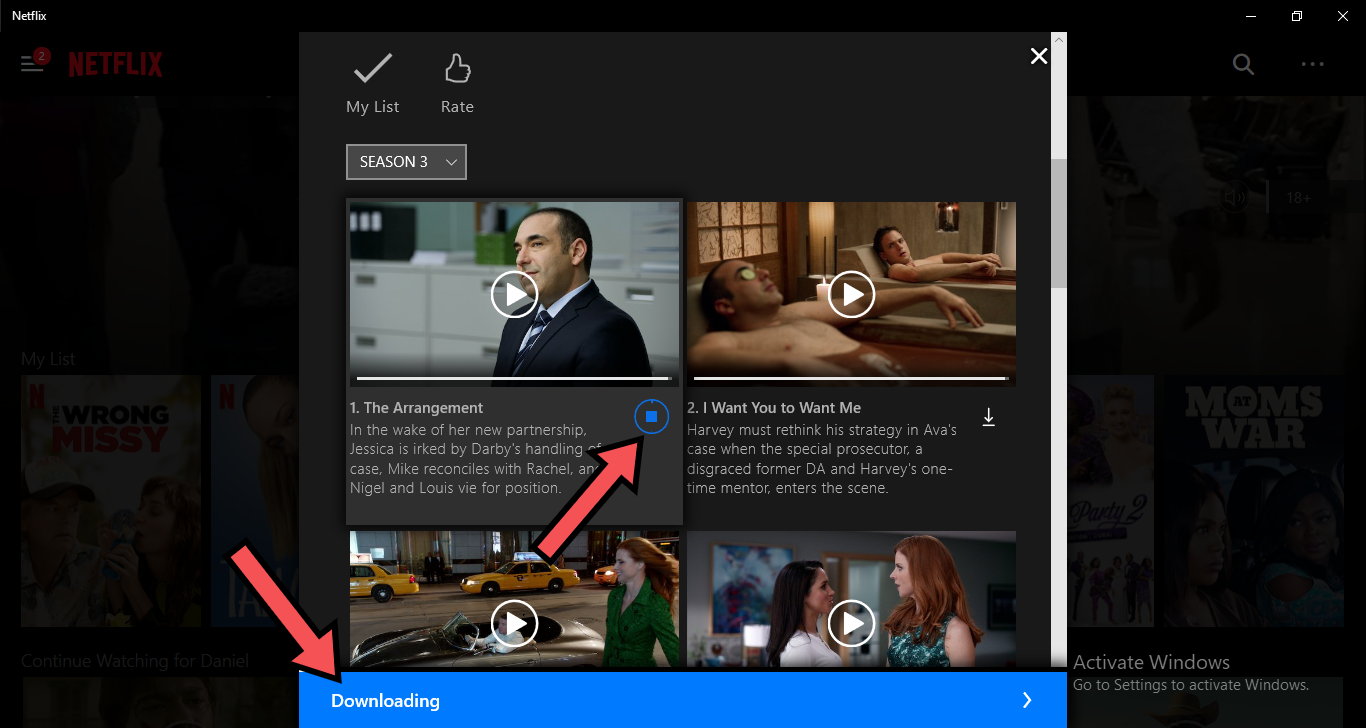
Task: Play episode 2 I Want You to Want Me
Action: tap(852, 295)
